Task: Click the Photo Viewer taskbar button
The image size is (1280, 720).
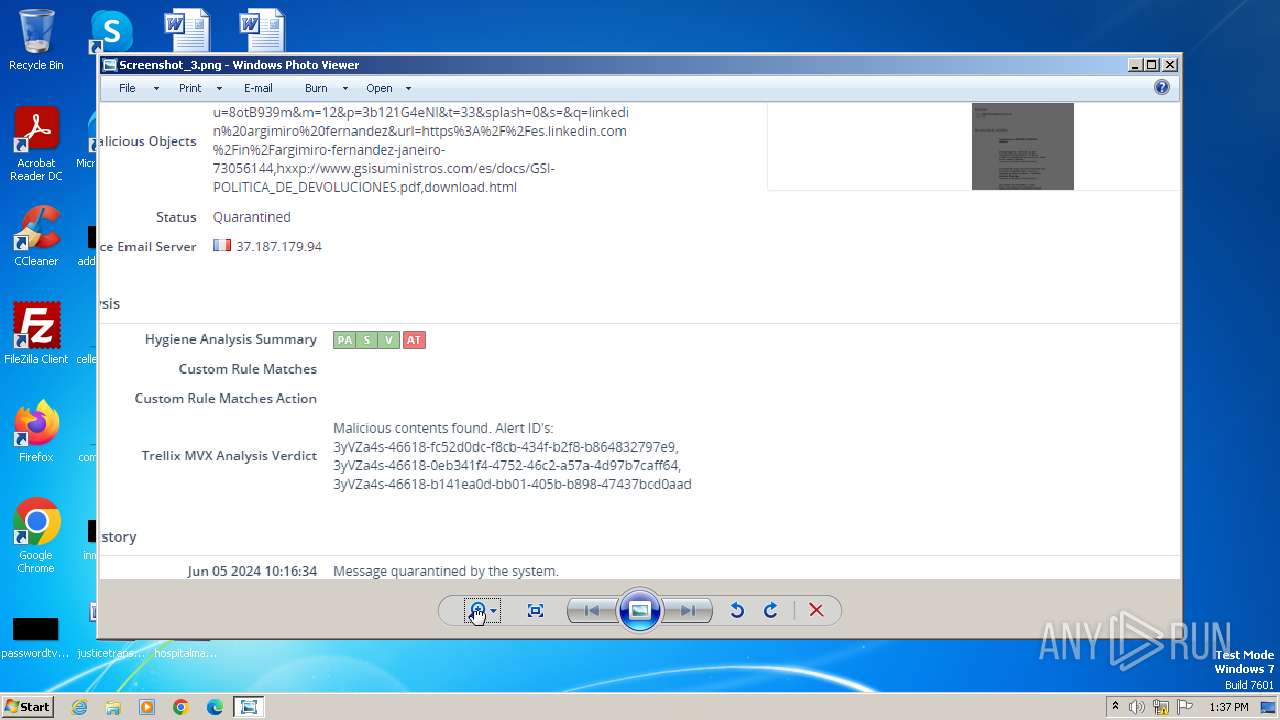Action: (249, 707)
